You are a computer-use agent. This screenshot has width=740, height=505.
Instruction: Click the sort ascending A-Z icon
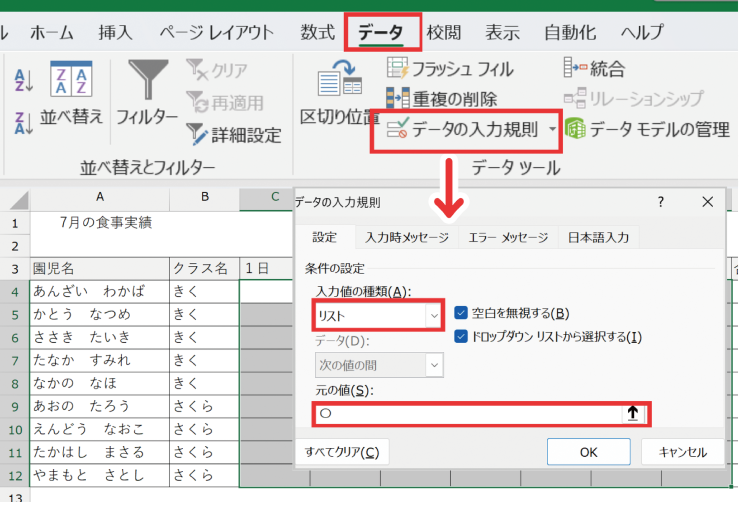click(24, 78)
